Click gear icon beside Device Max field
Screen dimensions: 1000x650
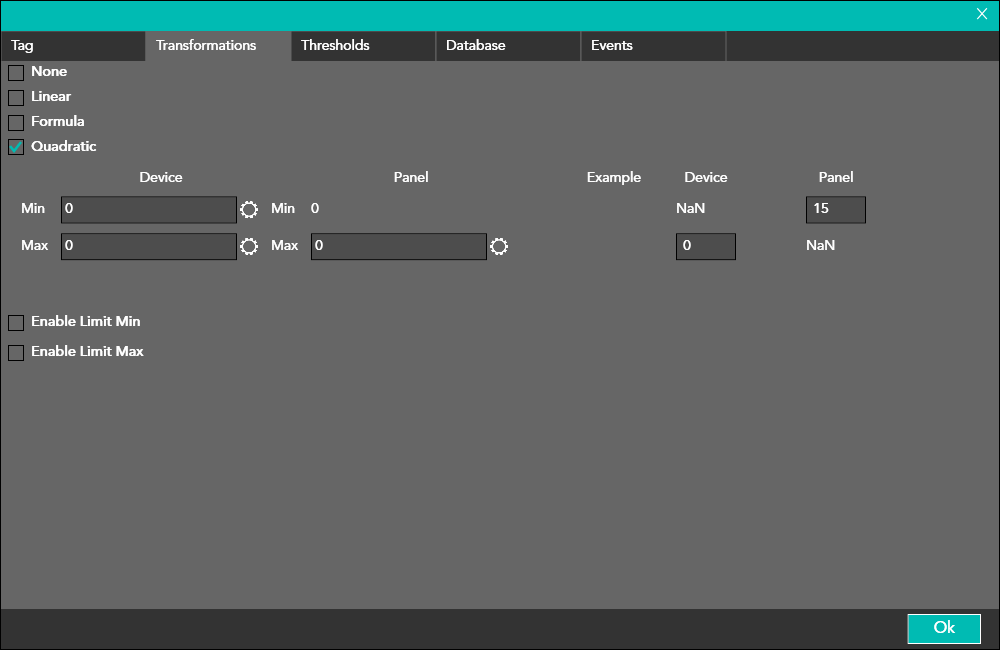[249, 246]
